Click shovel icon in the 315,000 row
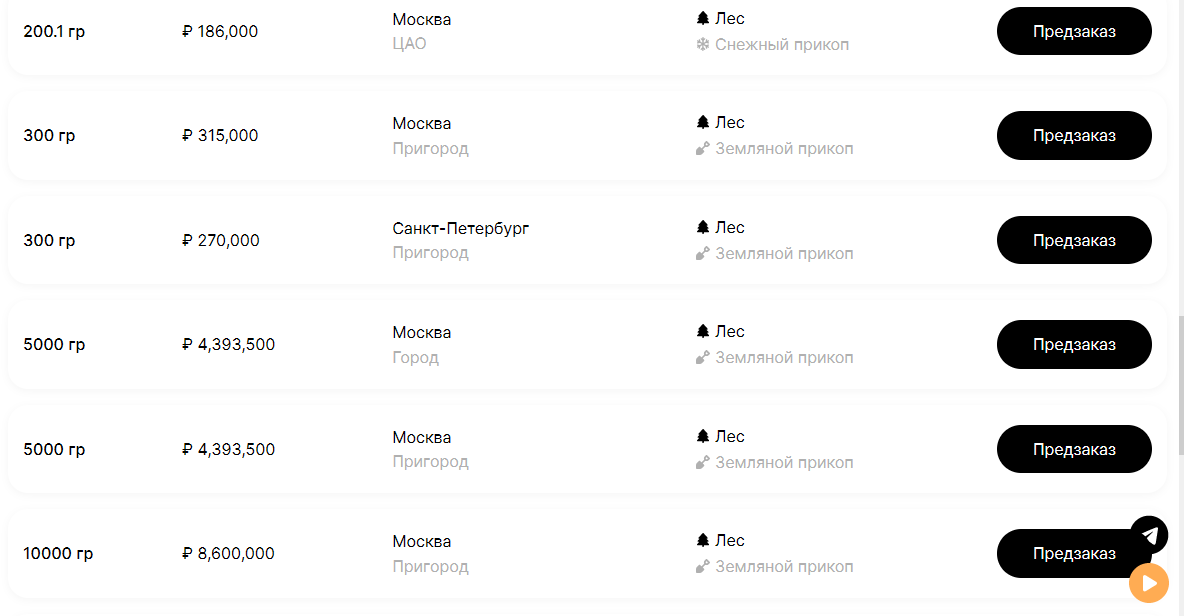The width and height of the screenshot is (1184, 616). (x=702, y=149)
